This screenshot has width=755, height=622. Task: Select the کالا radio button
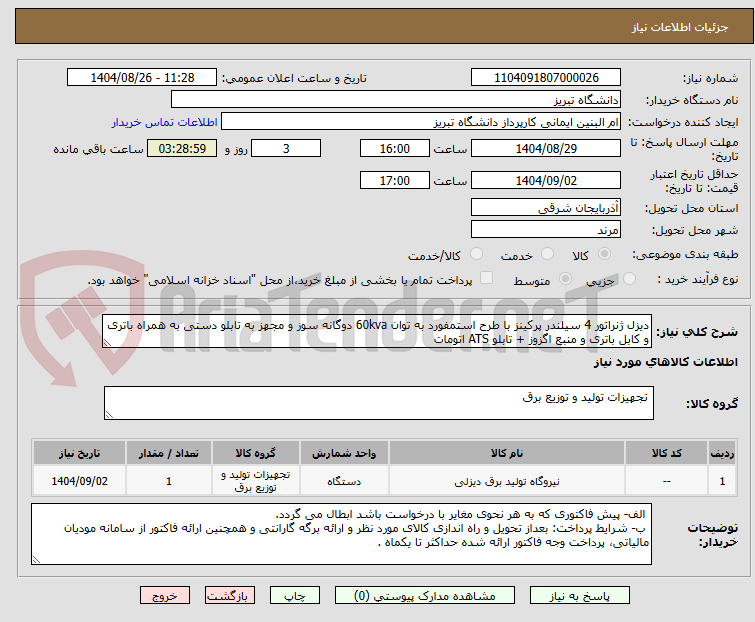click(604, 254)
